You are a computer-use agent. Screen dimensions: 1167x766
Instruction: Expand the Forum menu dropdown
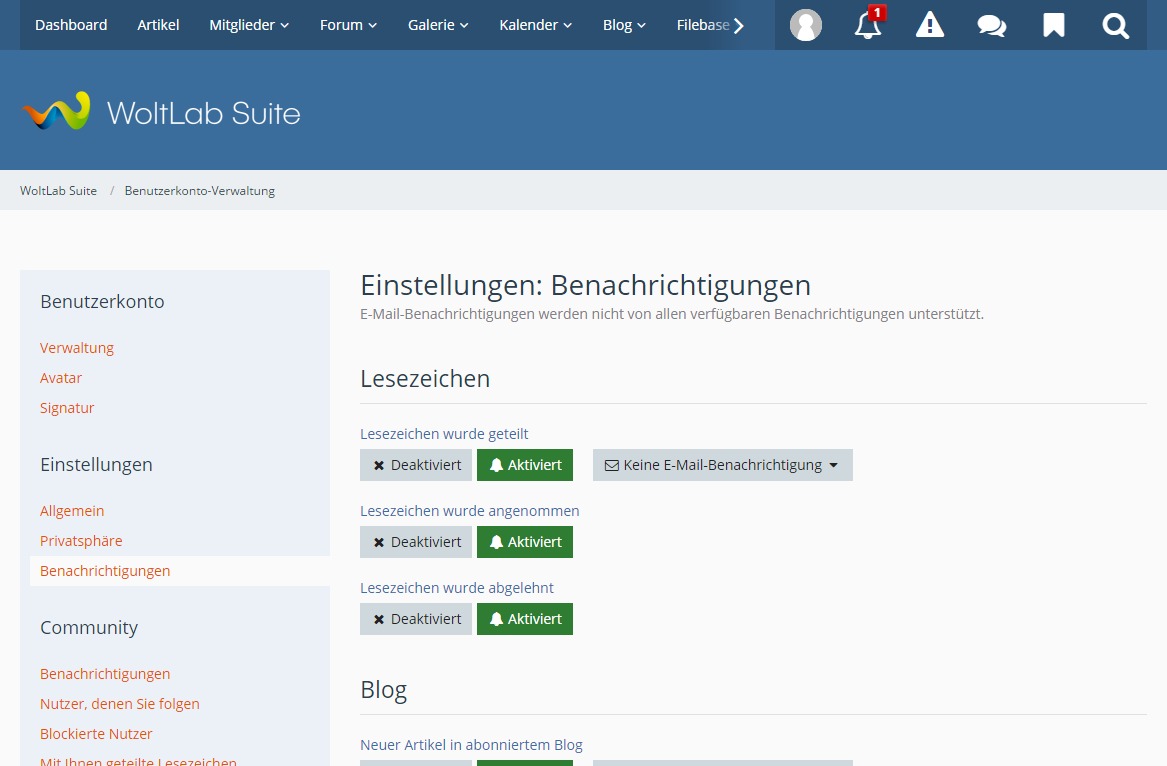pyautogui.click(x=348, y=25)
